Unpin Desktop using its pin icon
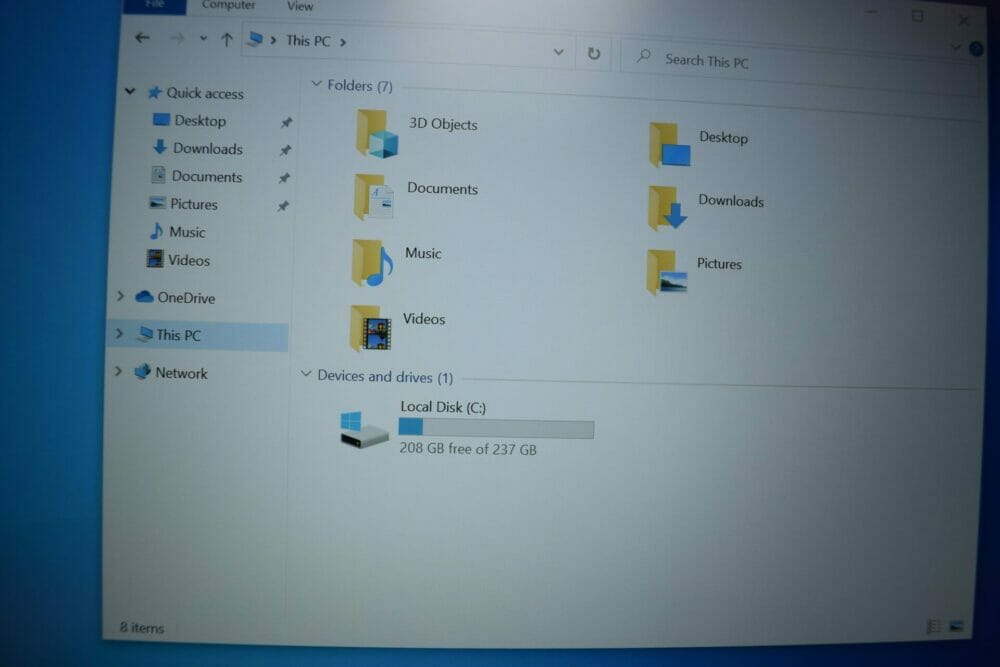The height and width of the screenshot is (667, 1000). pyautogui.click(x=286, y=122)
